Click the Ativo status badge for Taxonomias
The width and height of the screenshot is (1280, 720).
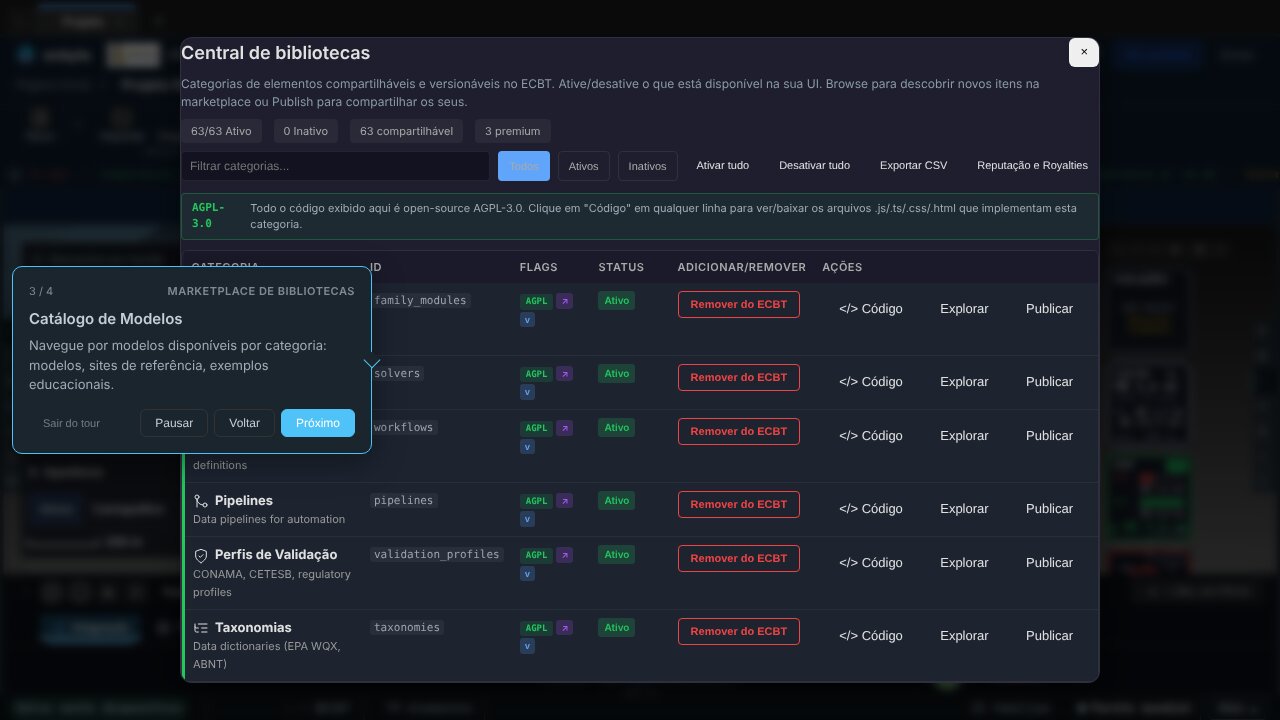coord(617,628)
